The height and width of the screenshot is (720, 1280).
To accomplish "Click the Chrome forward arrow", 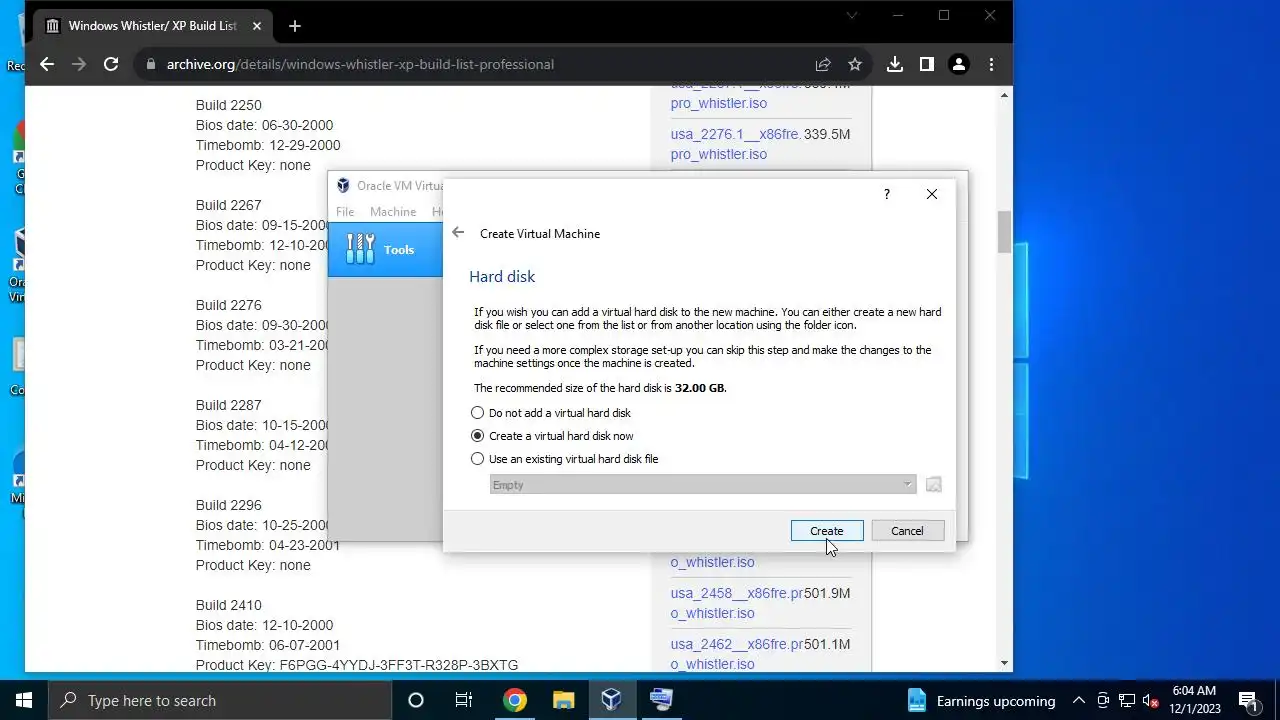I will 79,64.
